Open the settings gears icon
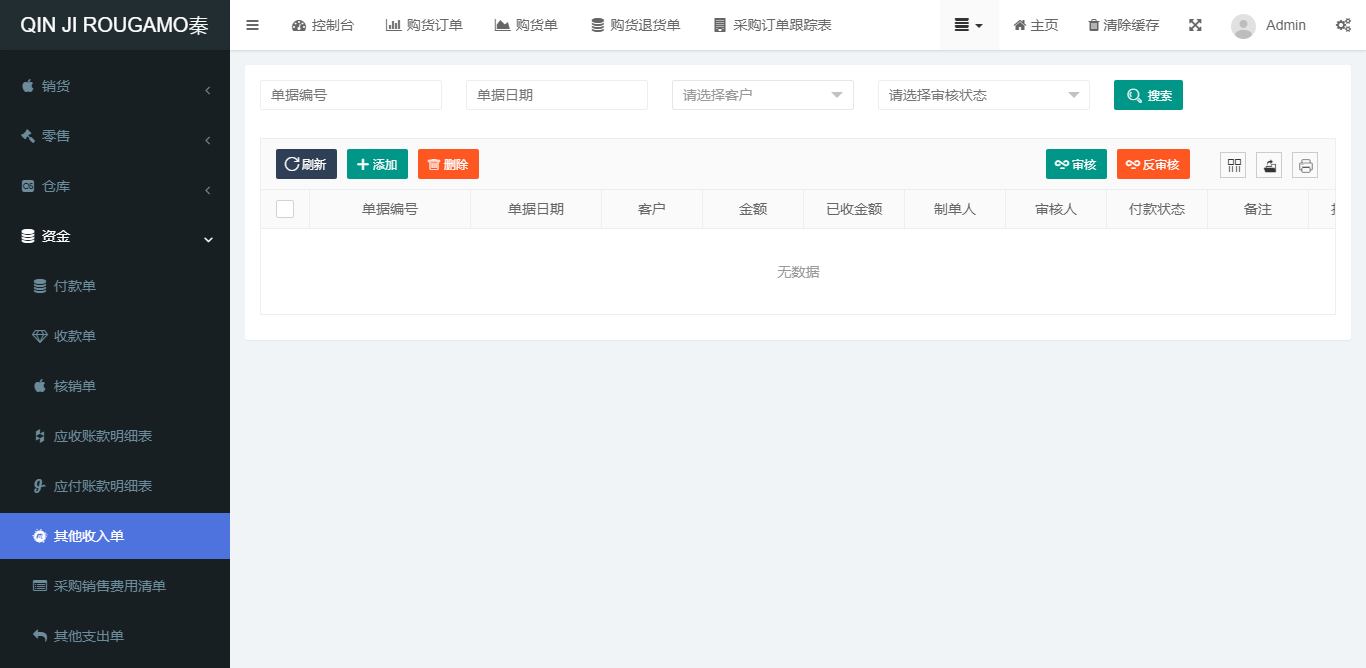This screenshot has width=1366, height=668. [x=1343, y=25]
